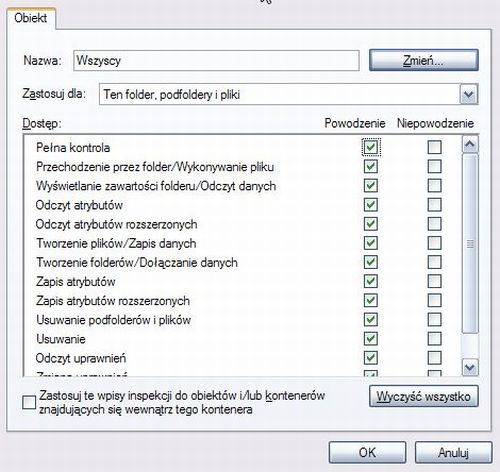Enable Niepowodzenie for Pełna kontrola

[434, 147]
